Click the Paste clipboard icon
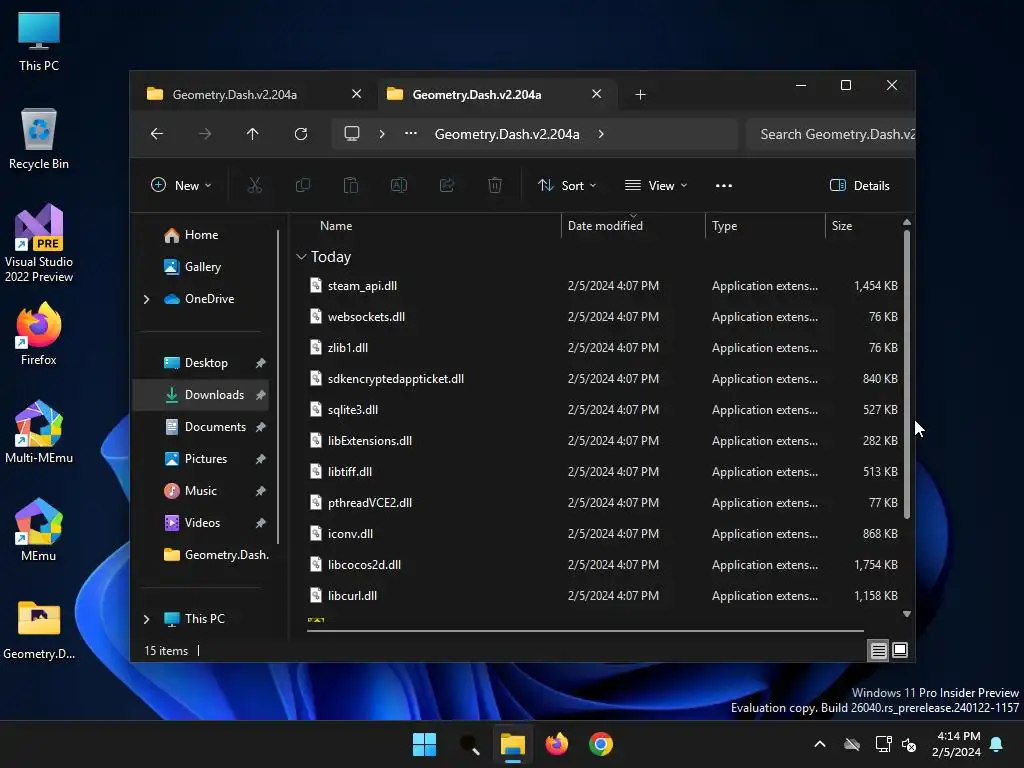This screenshot has width=1024, height=768. click(x=351, y=185)
